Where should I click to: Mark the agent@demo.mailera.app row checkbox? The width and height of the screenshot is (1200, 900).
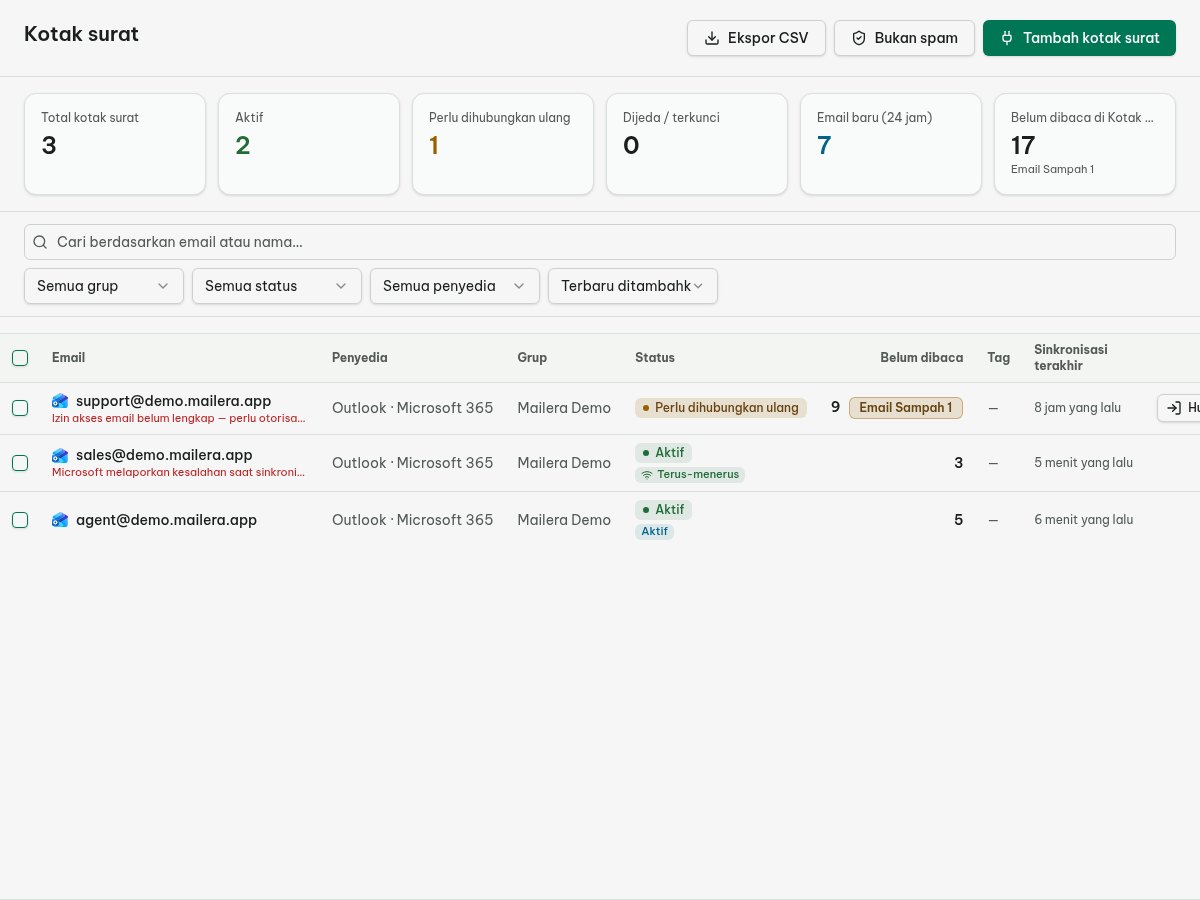[20, 520]
